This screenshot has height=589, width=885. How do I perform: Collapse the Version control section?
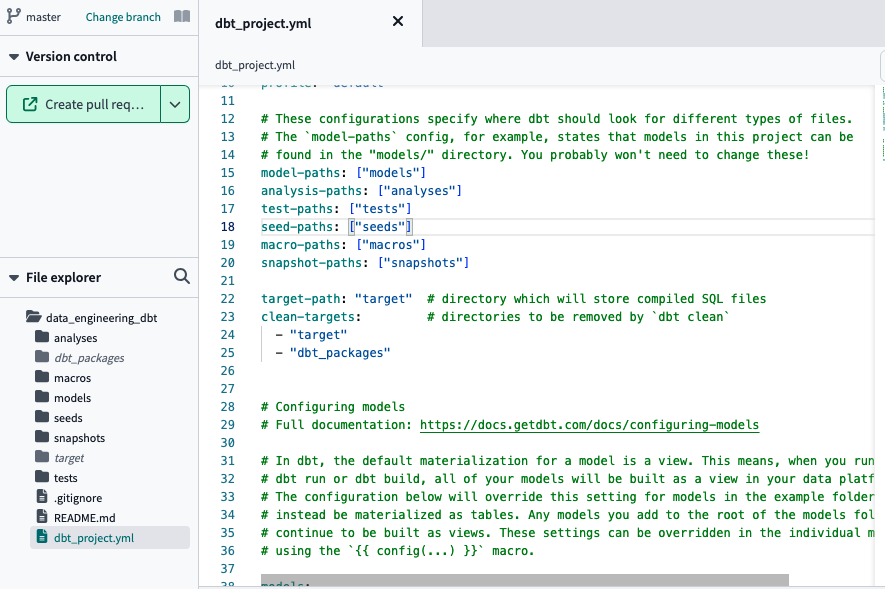14,56
